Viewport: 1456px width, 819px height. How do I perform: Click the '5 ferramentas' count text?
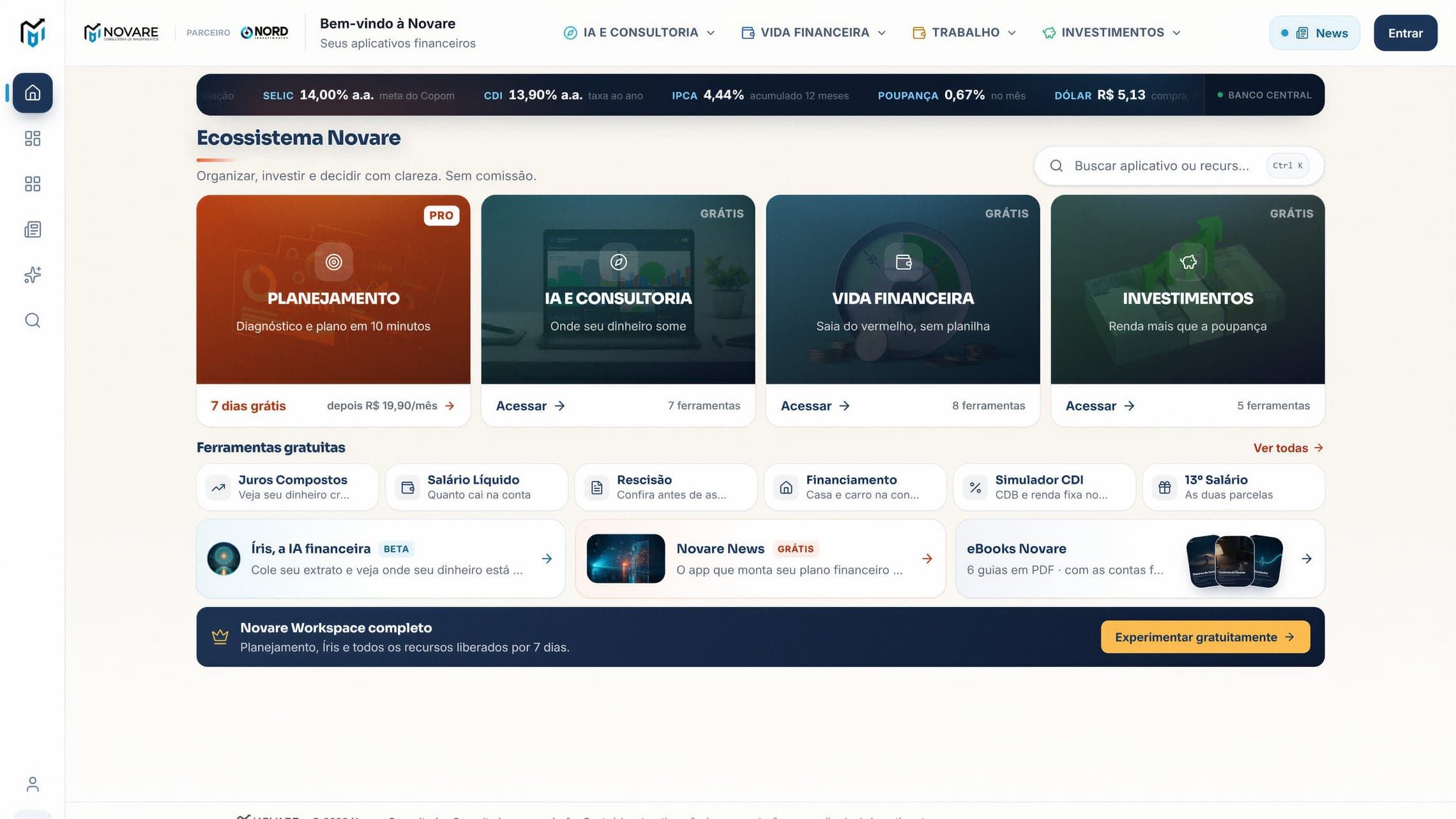point(1273,406)
